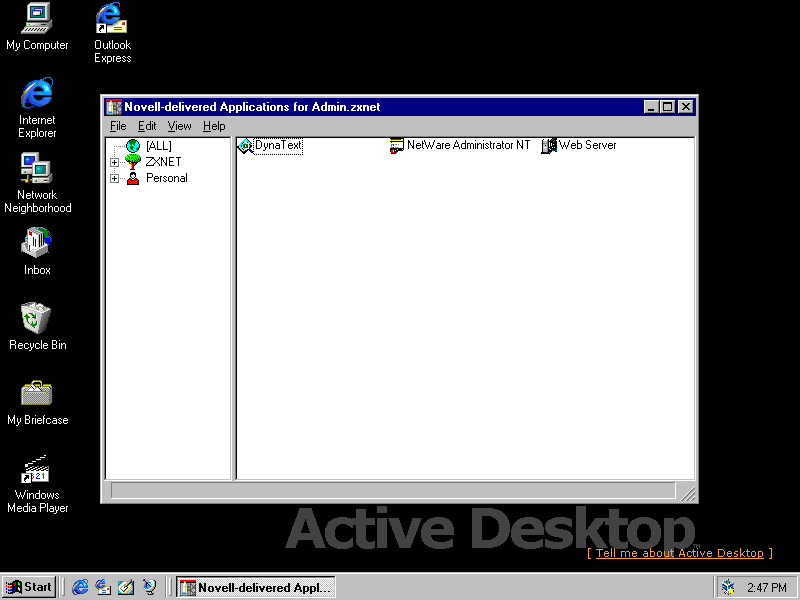Click the system tray icon

(x=728, y=588)
